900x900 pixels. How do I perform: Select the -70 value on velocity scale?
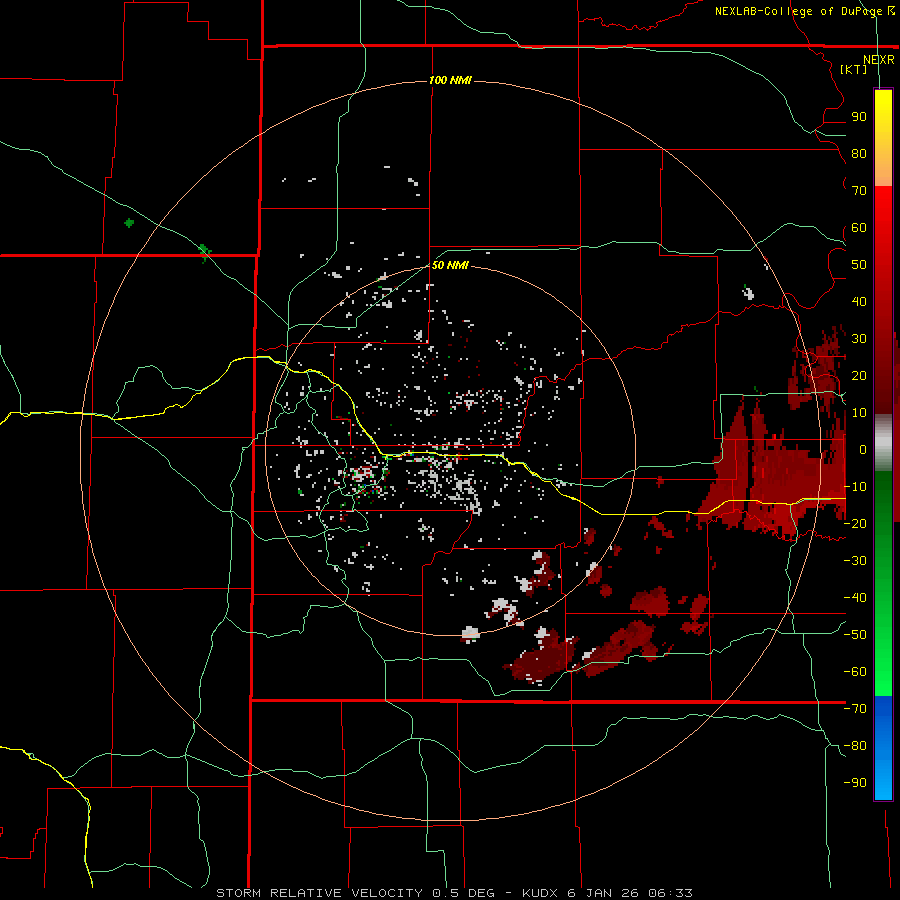pos(855,709)
